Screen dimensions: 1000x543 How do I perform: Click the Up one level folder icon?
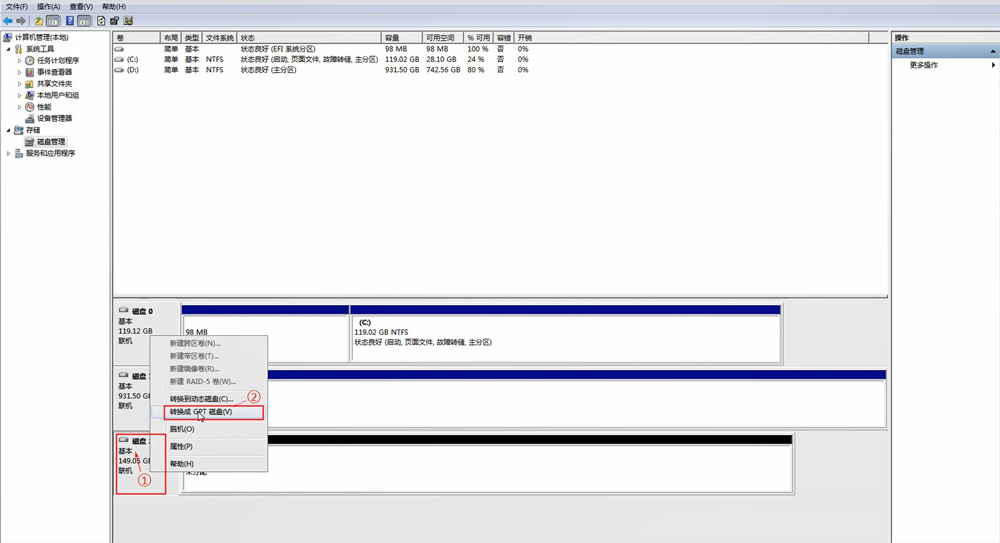coord(39,20)
